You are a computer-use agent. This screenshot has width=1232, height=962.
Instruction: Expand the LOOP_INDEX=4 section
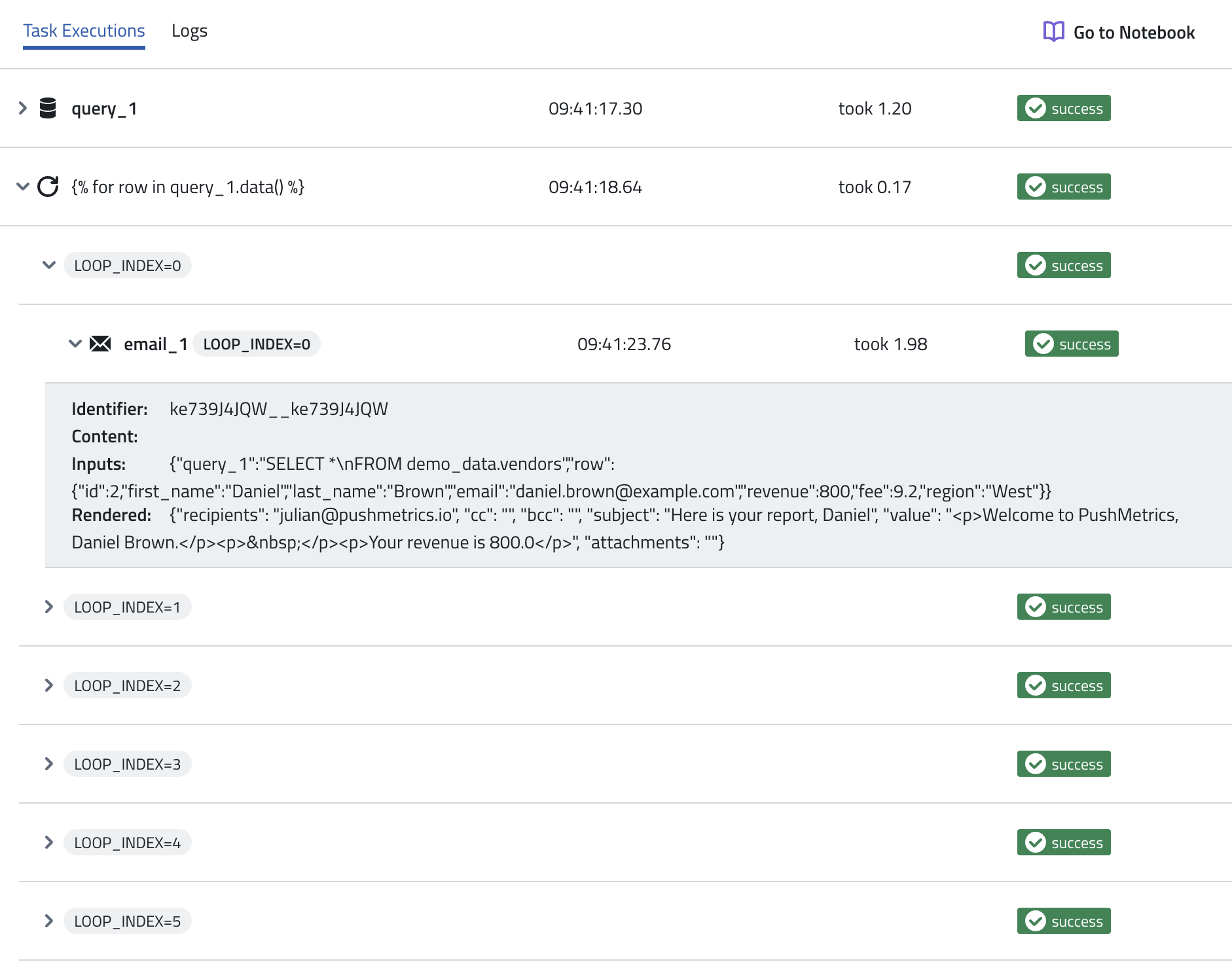coord(48,842)
